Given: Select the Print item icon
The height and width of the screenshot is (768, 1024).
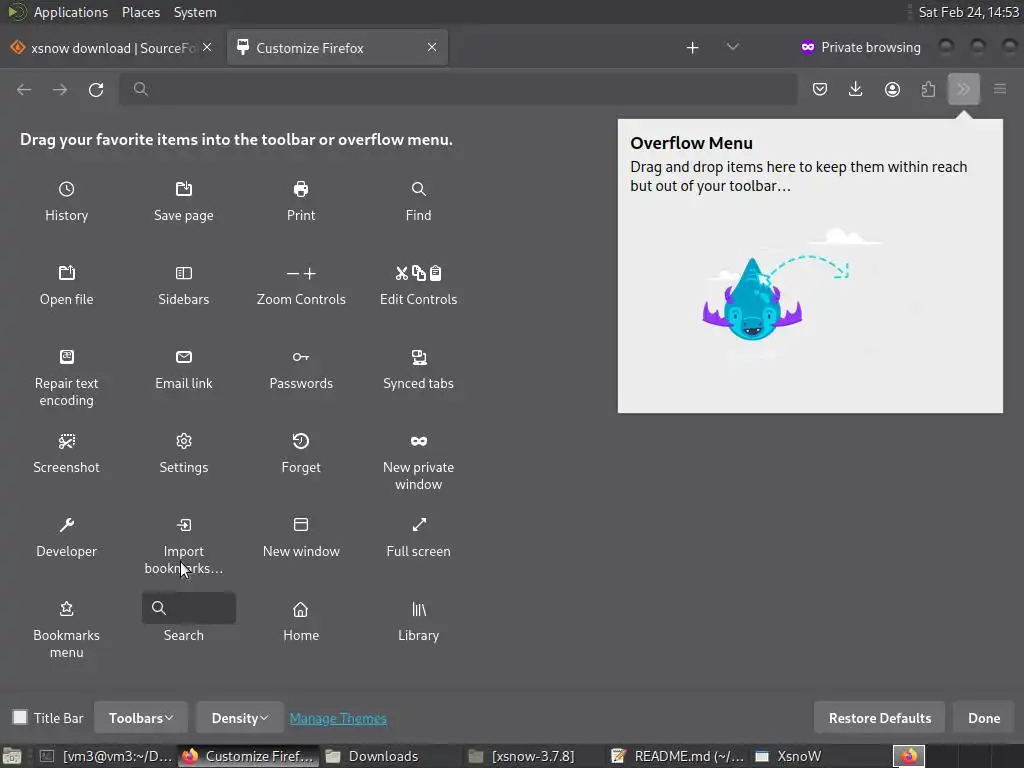Looking at the screenshot, I should coord(301,189).
